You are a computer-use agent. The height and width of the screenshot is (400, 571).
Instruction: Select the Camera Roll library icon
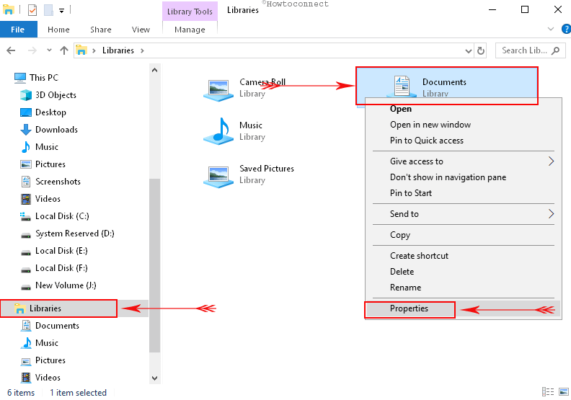pyautogui.click(x=218, y=90)
